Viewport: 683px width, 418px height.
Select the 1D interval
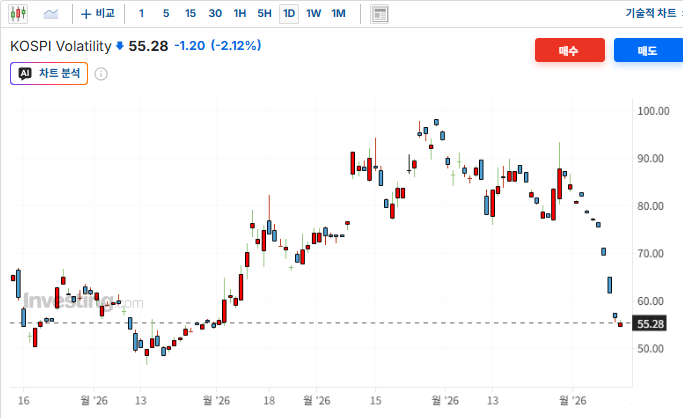[289, 13]
